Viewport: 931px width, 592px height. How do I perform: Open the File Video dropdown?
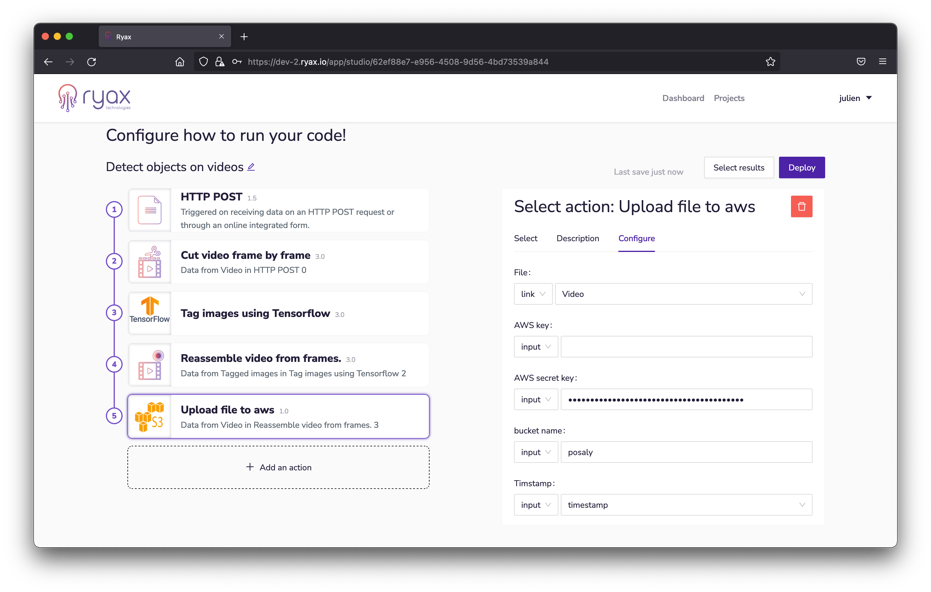click(684, 294)
